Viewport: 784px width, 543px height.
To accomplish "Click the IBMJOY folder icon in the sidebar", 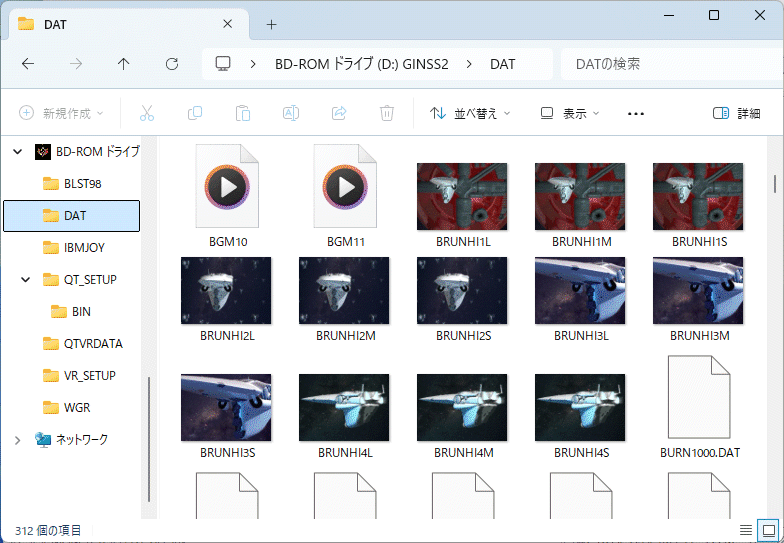I will click(50, 248).
